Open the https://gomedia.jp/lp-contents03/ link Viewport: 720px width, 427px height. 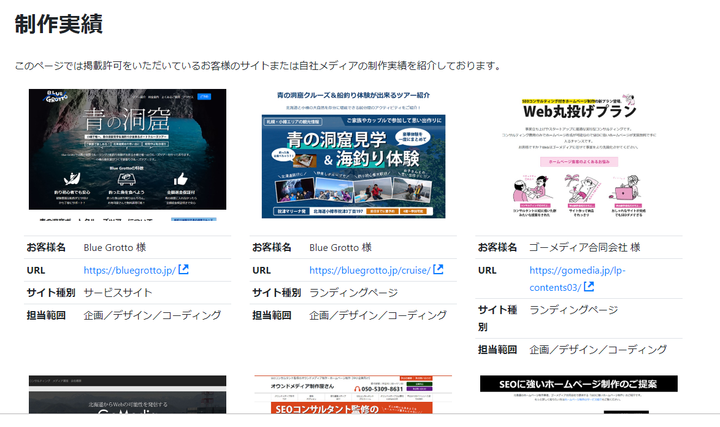(x=577, y=279)
